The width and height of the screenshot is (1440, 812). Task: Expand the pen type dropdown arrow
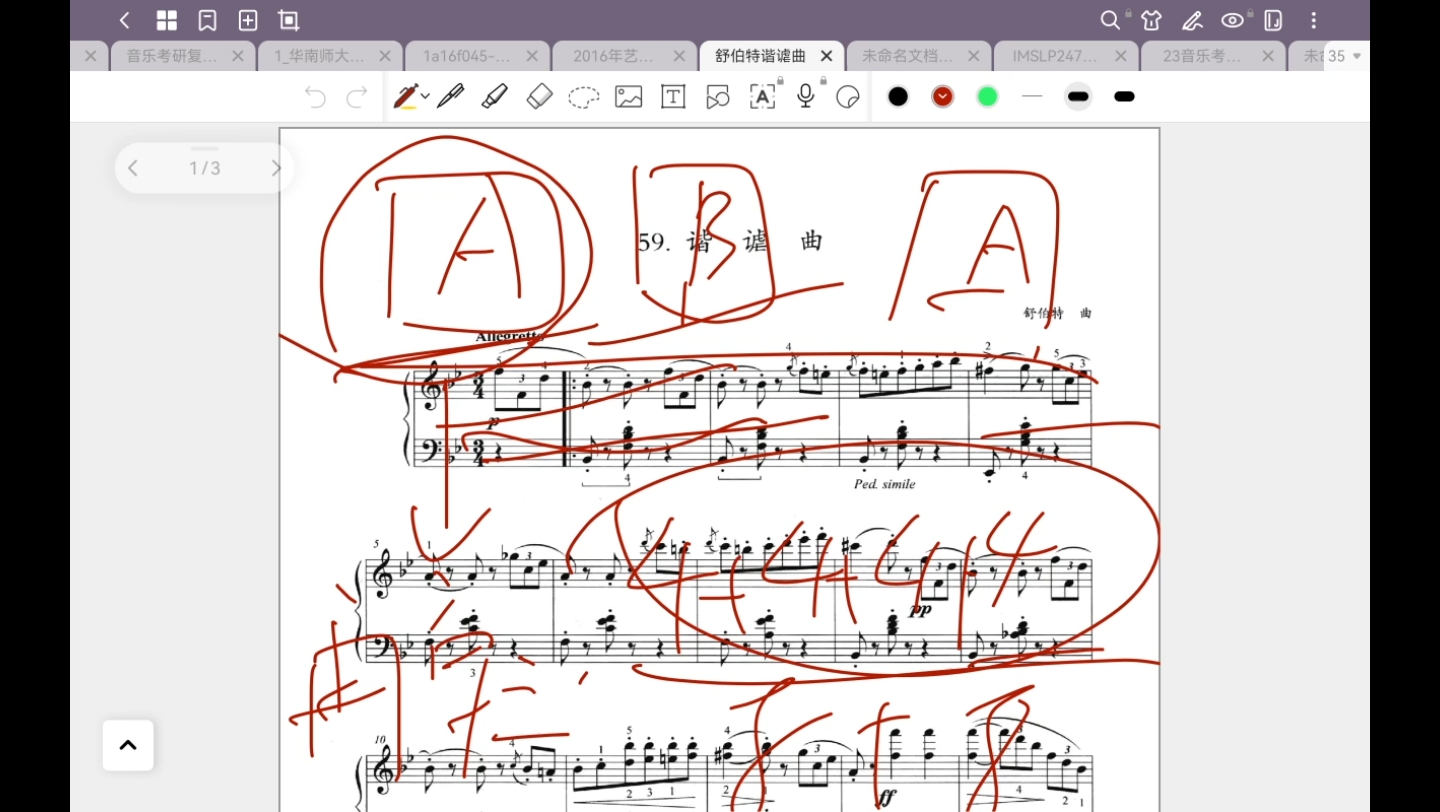pos(425,97)
